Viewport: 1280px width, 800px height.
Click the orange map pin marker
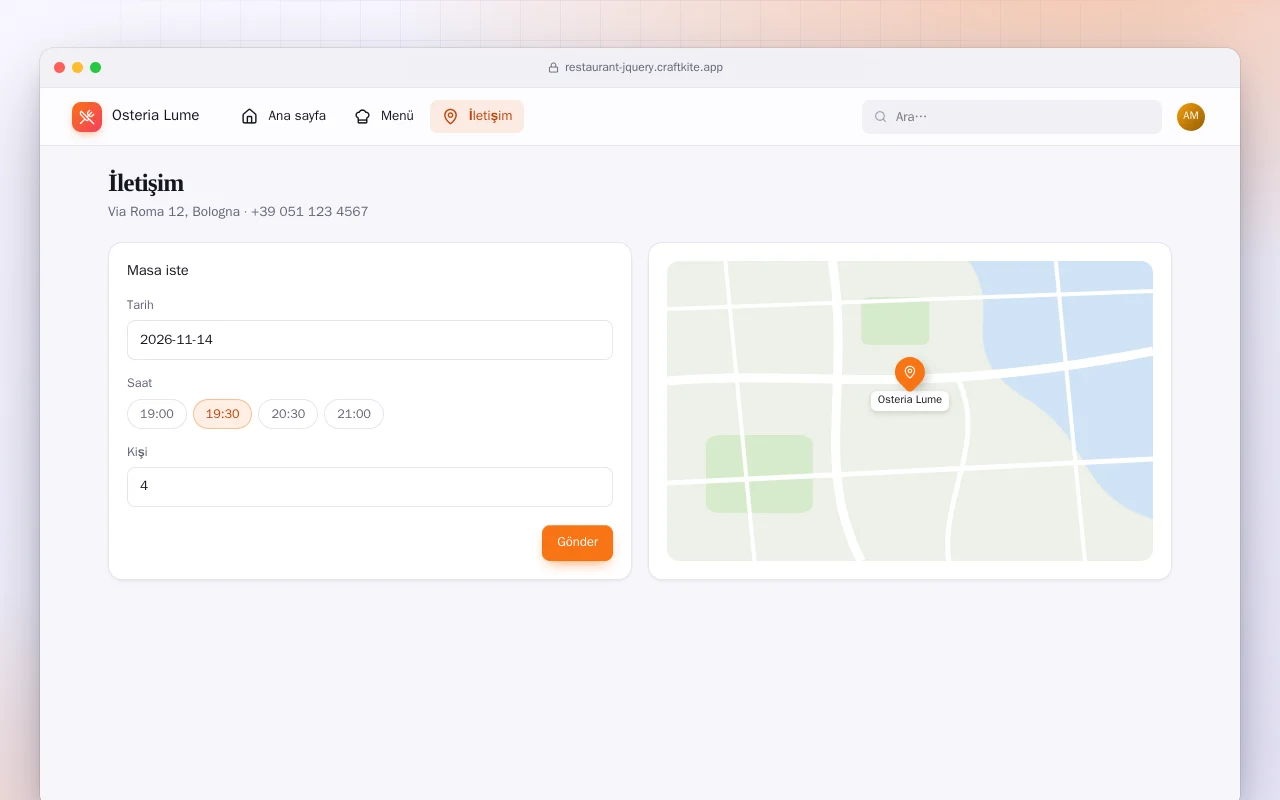pyautogui.click(x=910, y=374)
